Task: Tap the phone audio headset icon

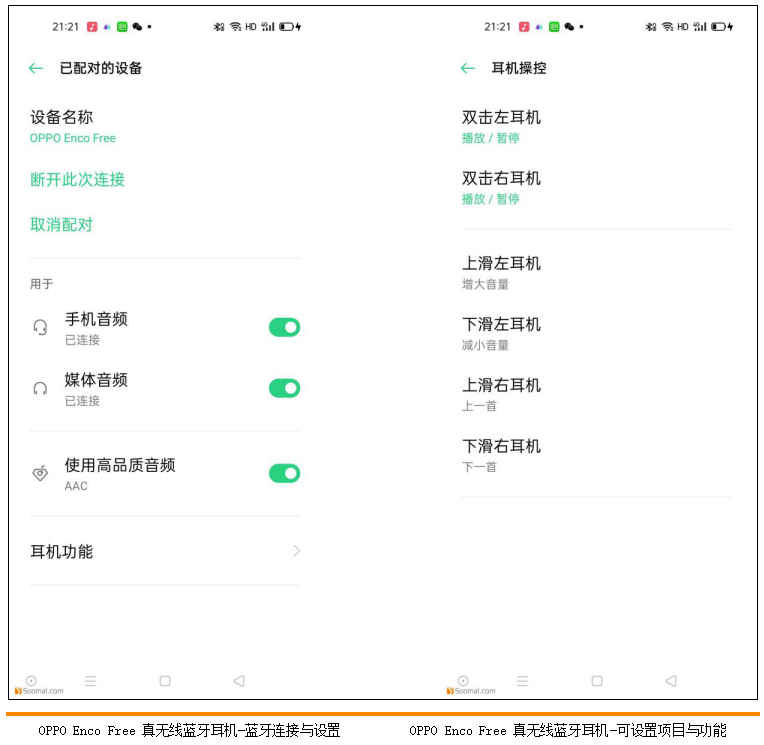Action: 40,327
